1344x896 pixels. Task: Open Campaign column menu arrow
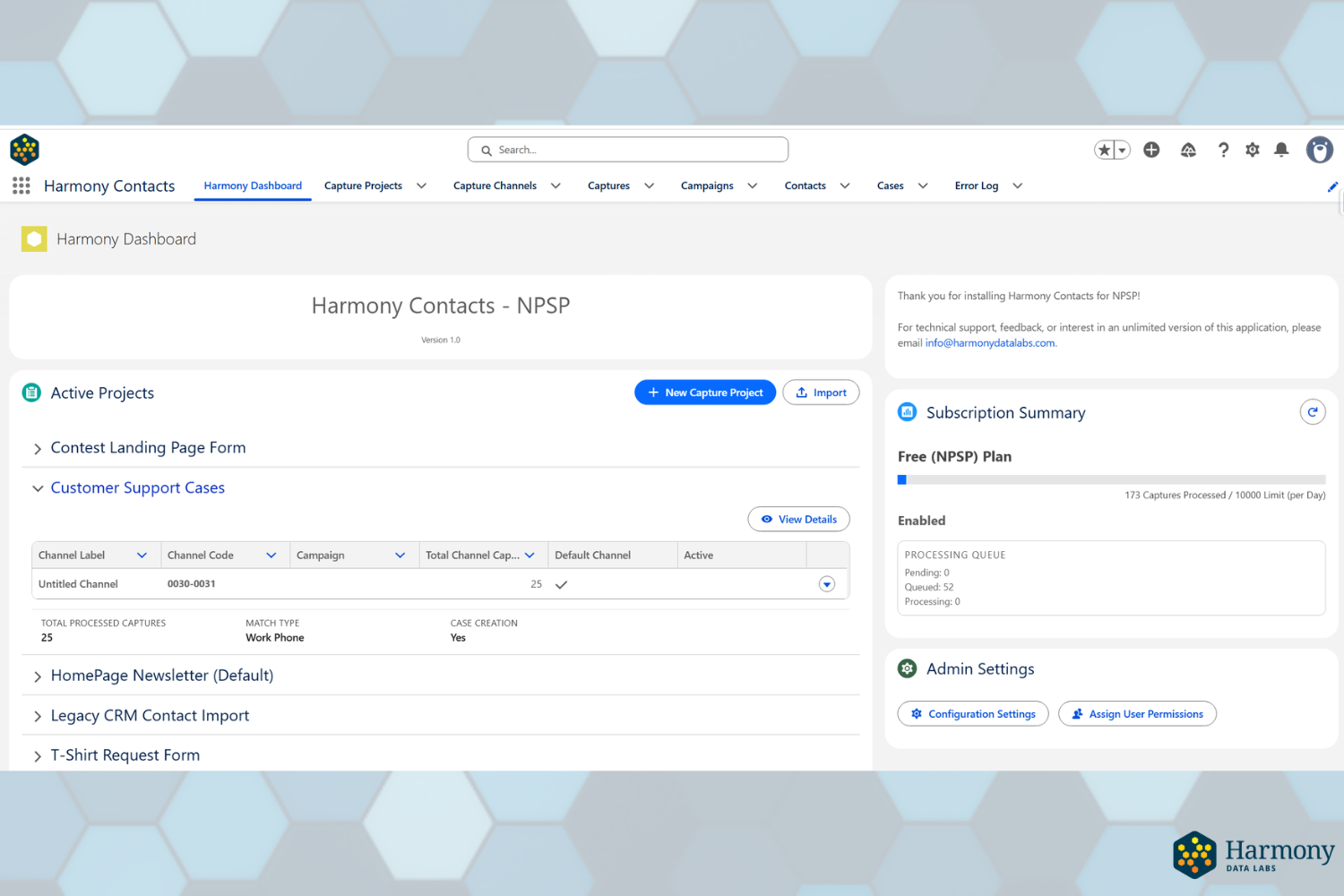tap(400, 556)
